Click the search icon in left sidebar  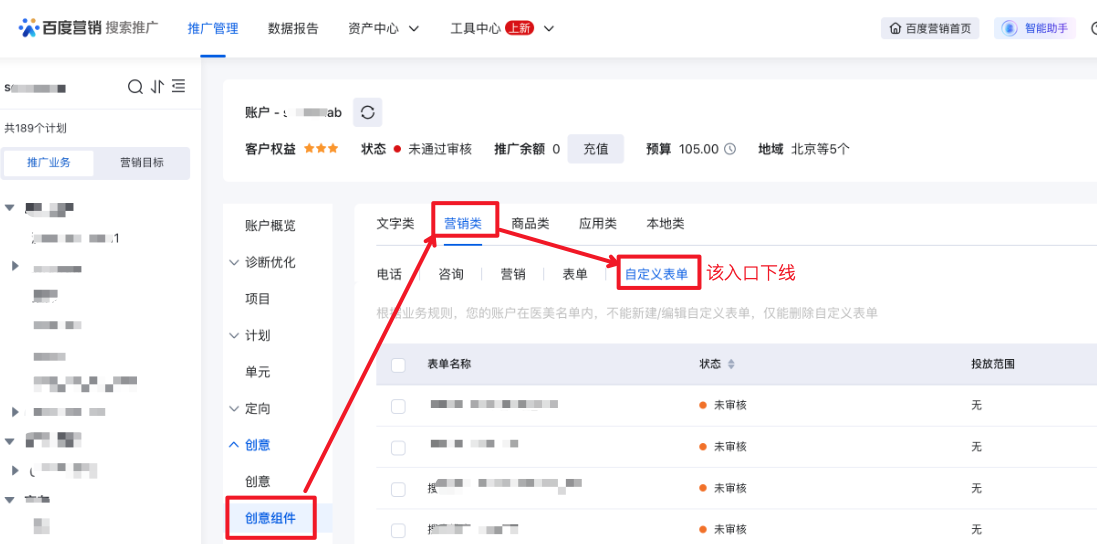coord(135,87)
